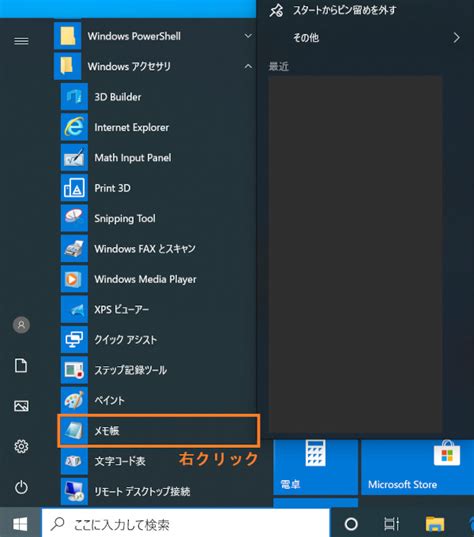
Task: Open the user account icon
Action: [x=21, y=325]
